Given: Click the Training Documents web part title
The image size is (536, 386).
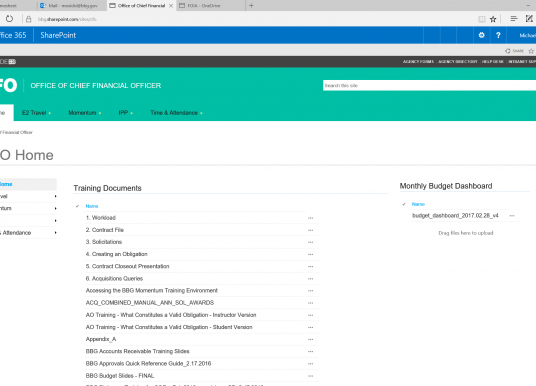Looking at the screenshot, I should [x=107, y=188].
